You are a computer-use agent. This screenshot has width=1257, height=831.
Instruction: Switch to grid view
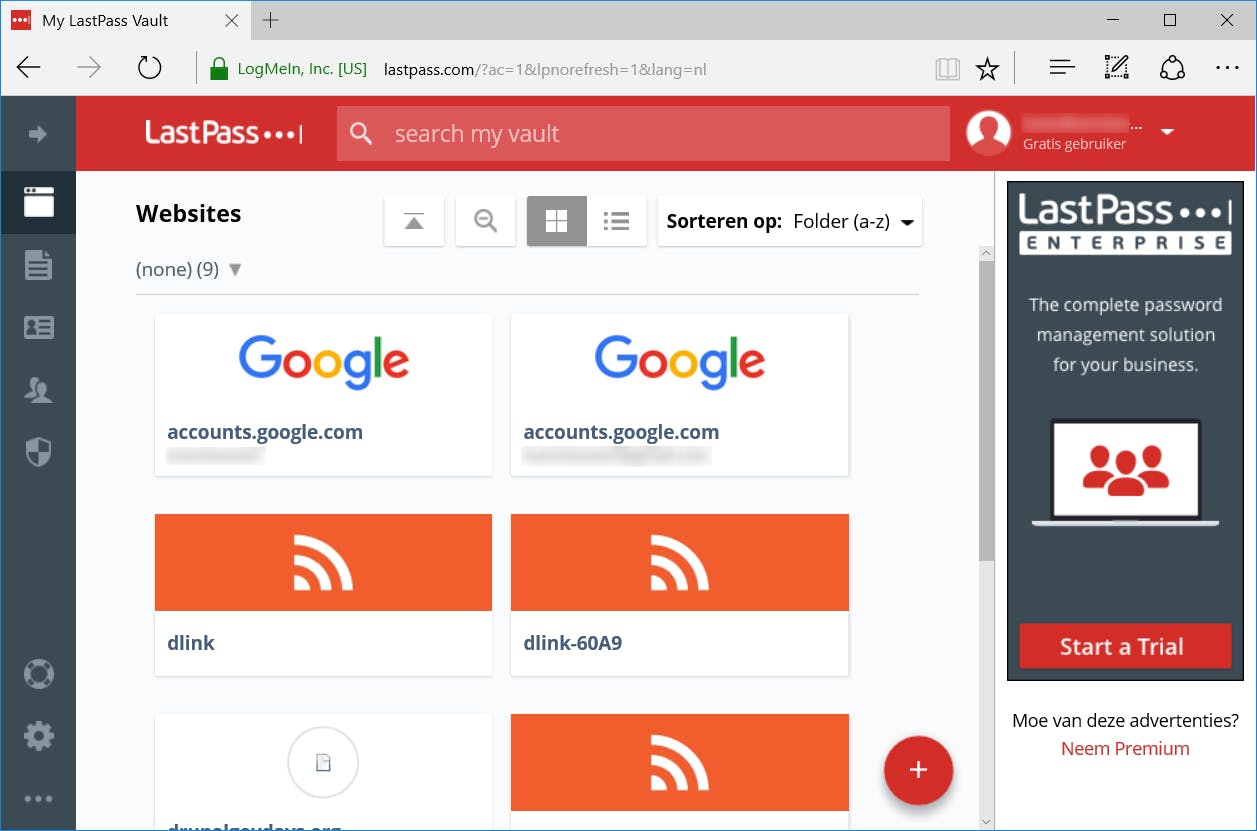pos(557,221)
